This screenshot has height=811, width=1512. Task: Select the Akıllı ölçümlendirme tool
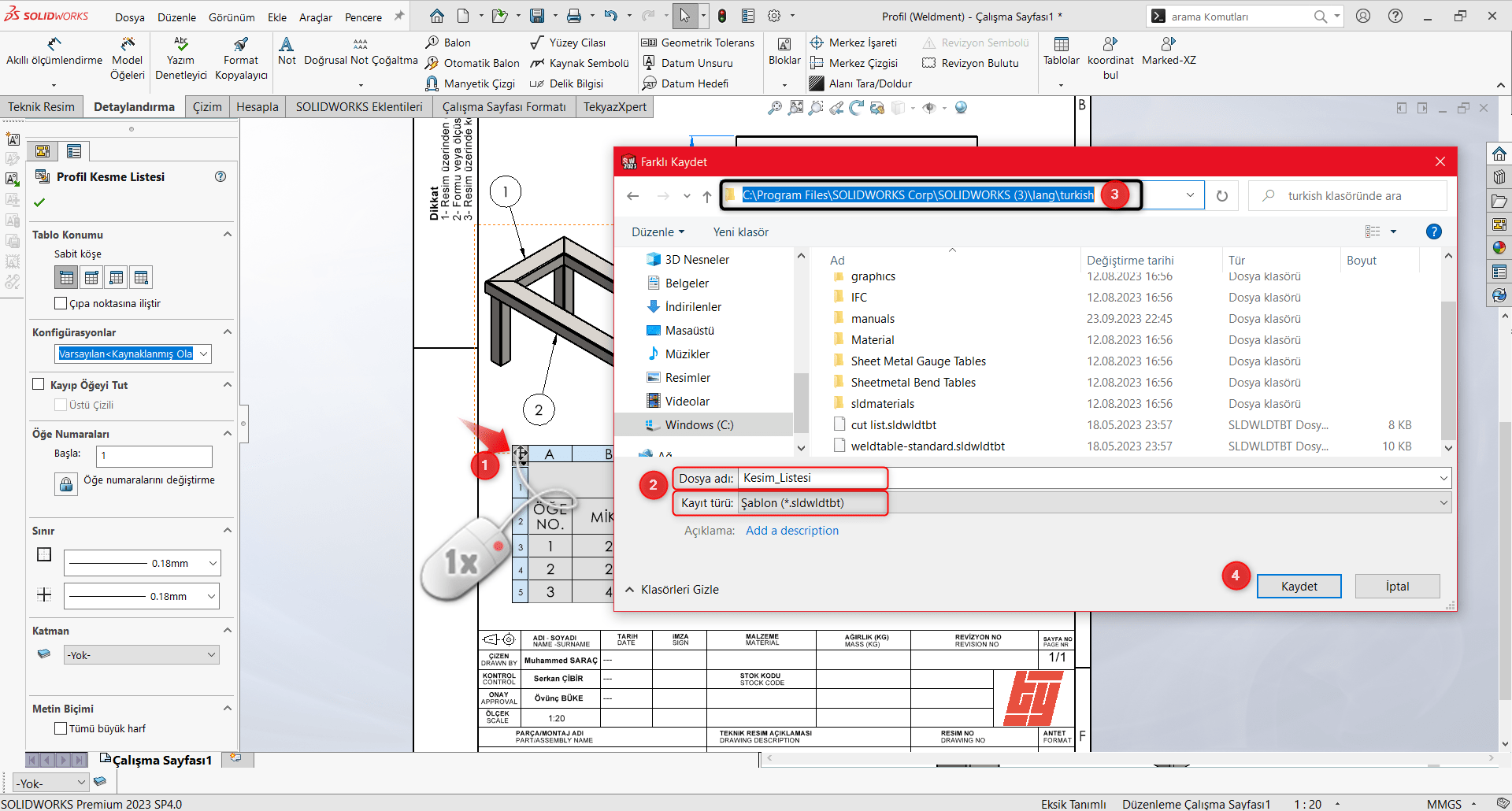pyautogui.click(x=54, y=52)
